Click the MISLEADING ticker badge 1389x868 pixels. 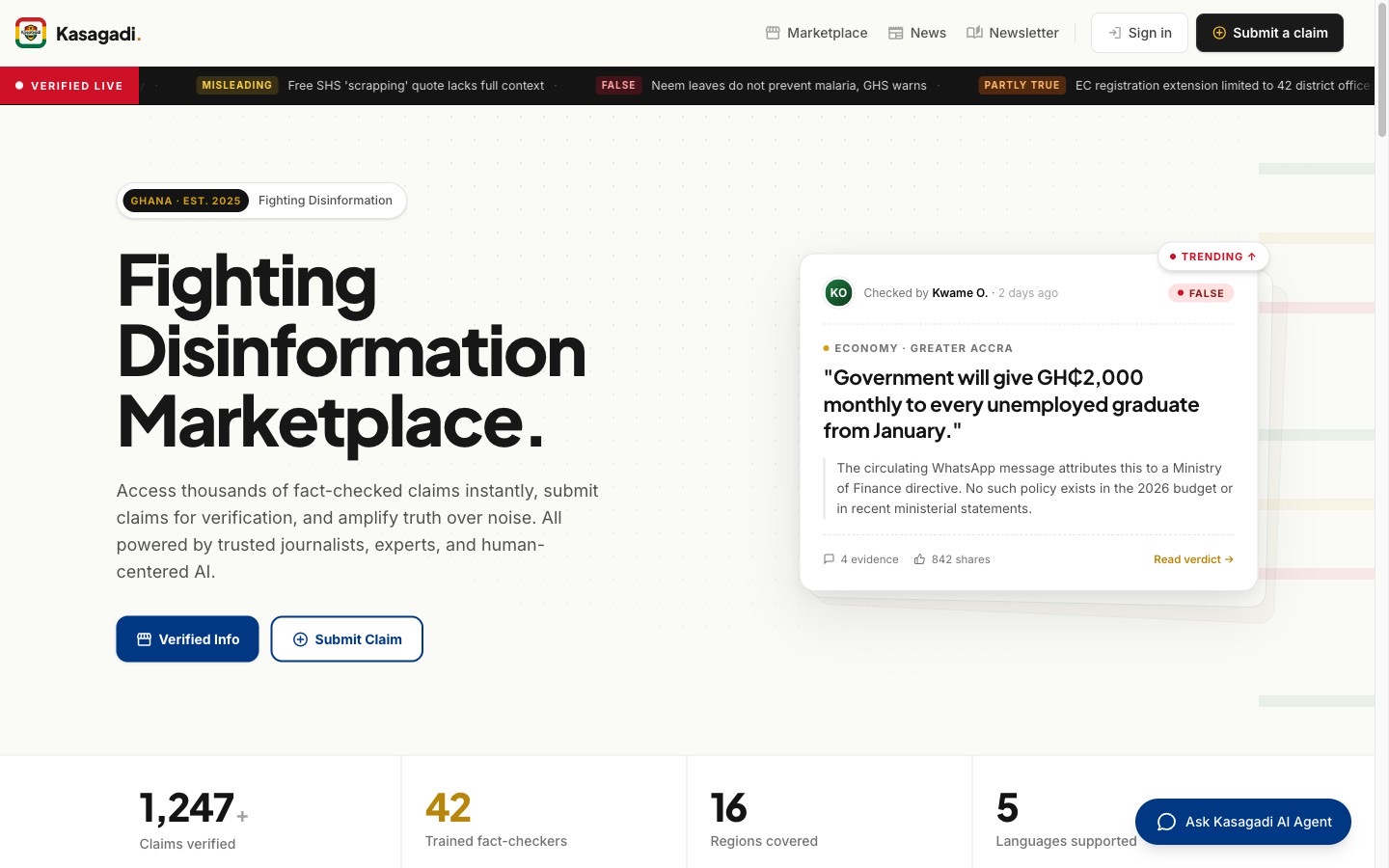(237, 86)
